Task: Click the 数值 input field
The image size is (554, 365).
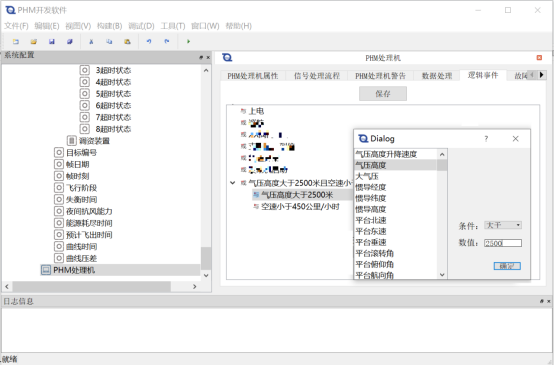Action: 503,243
